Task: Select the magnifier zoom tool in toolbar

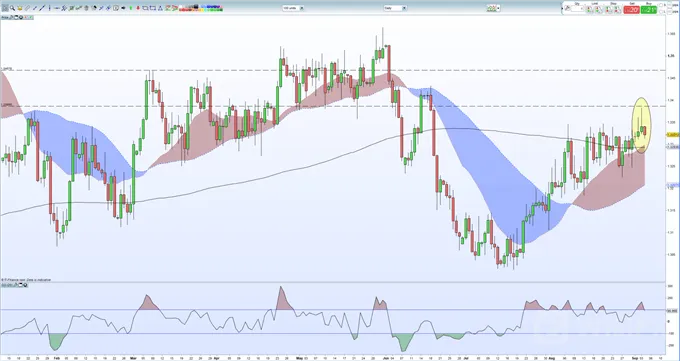Action: pyautogui.click(x=12, y=8)
